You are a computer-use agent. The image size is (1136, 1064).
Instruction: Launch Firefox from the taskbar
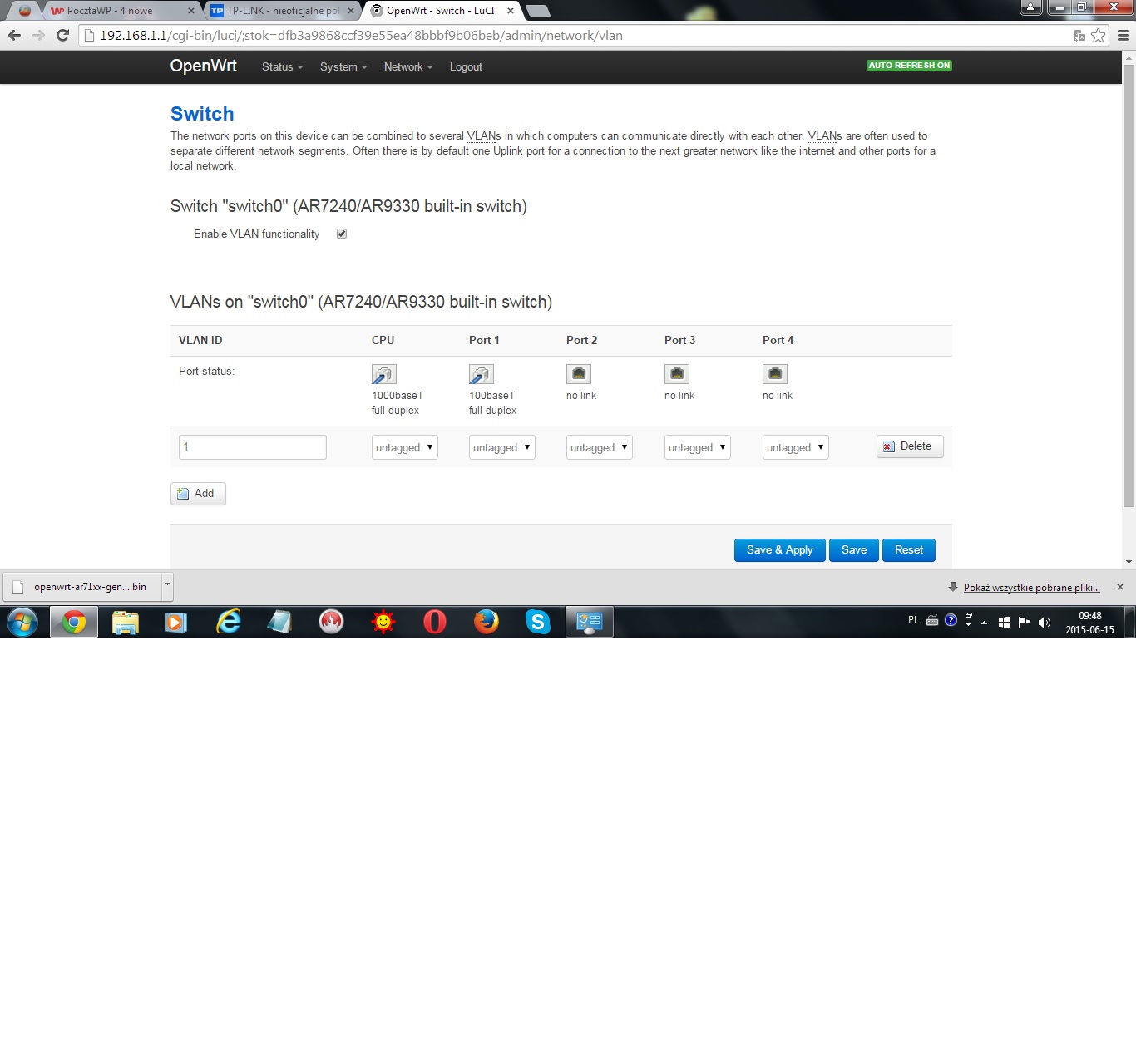pyautogui.click(x=486, y=622)
